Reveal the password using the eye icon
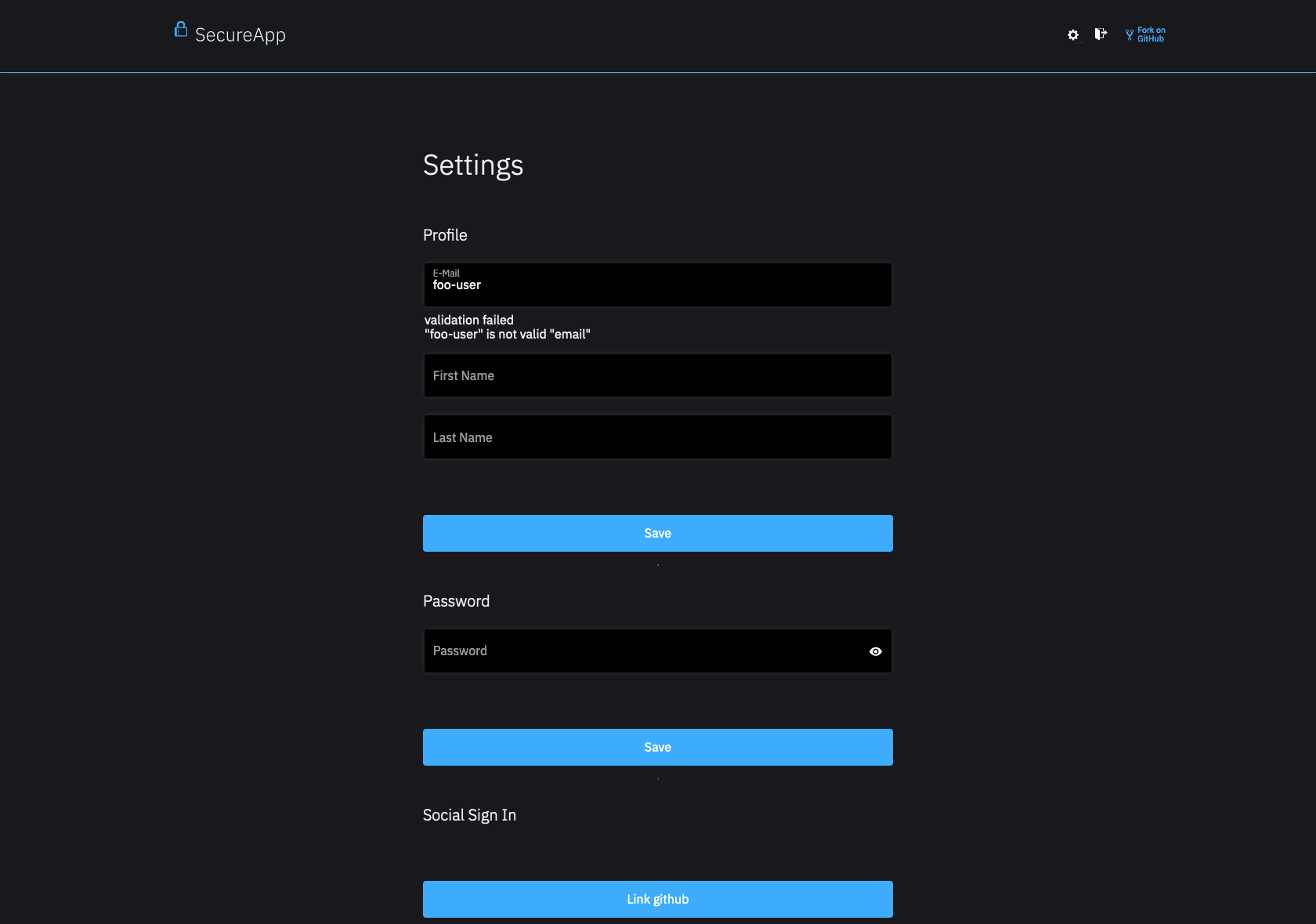 tap(875, 650)
